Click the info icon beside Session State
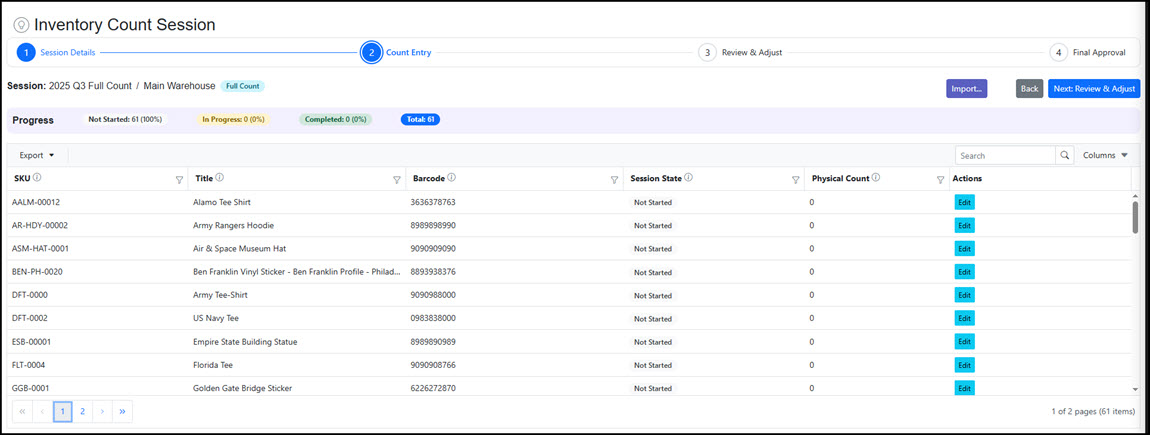Screen dimensions: 1150x435 [x=689, y=178]
